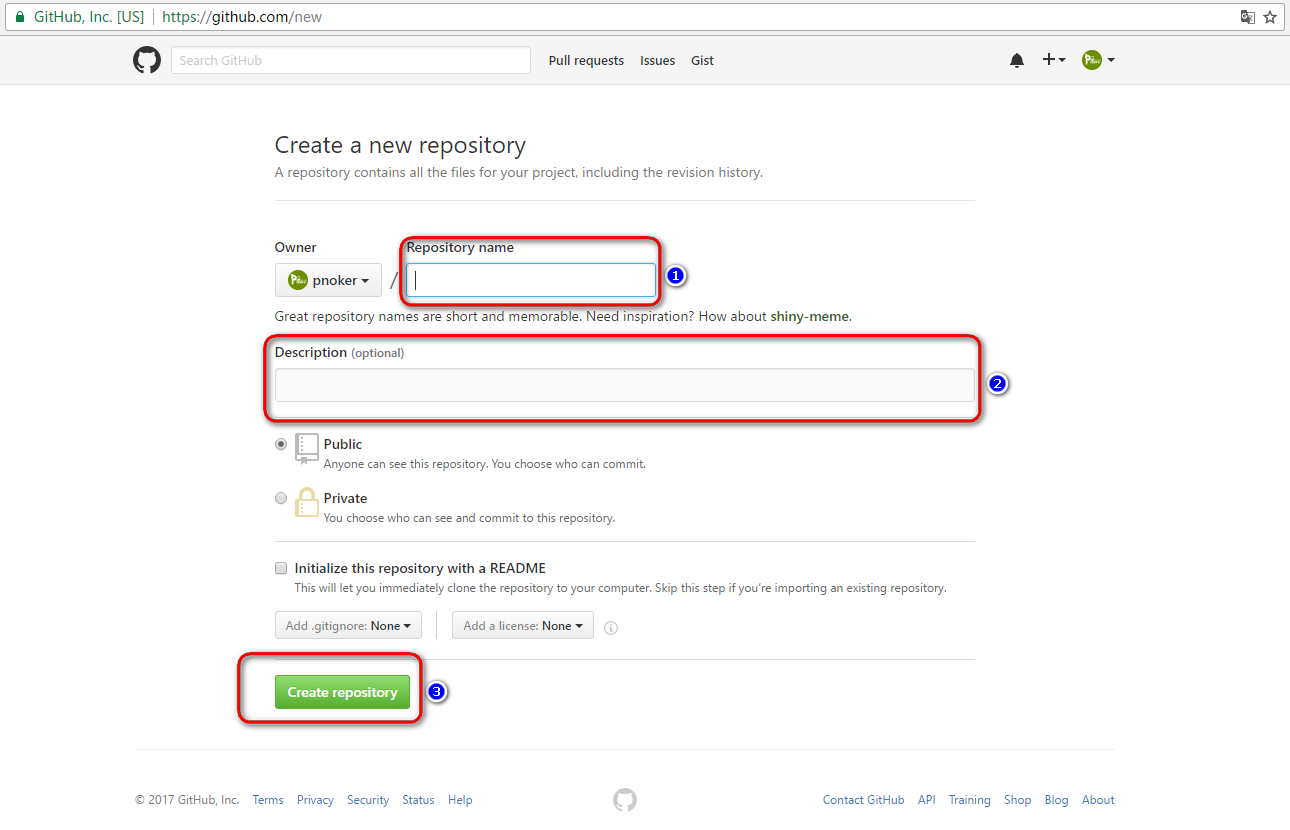Open the Security footer link
The width and height of the screenshot is (1290, 830).
point(368,800)
